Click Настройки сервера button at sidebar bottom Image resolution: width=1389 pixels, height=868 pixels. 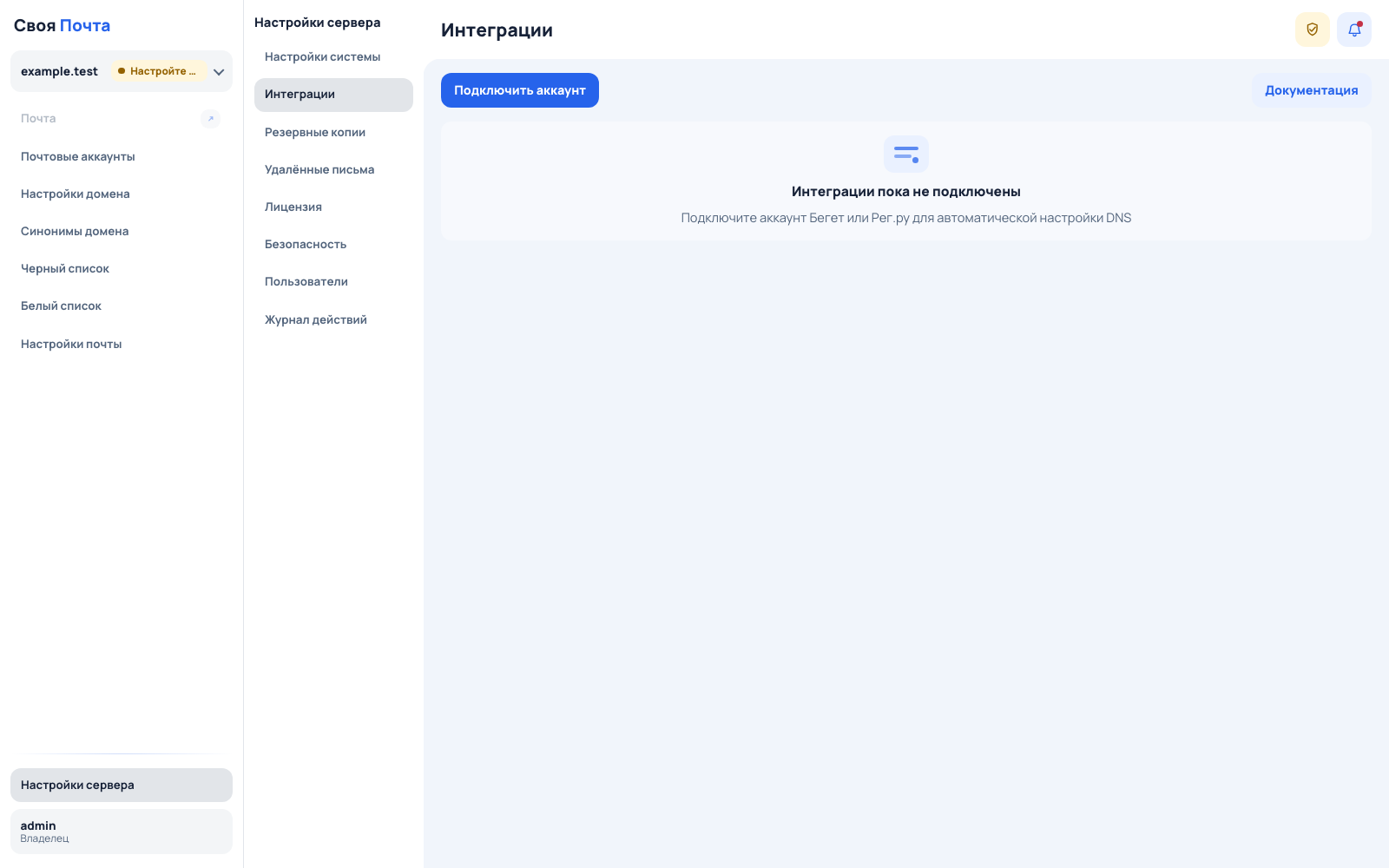[122, 785]
